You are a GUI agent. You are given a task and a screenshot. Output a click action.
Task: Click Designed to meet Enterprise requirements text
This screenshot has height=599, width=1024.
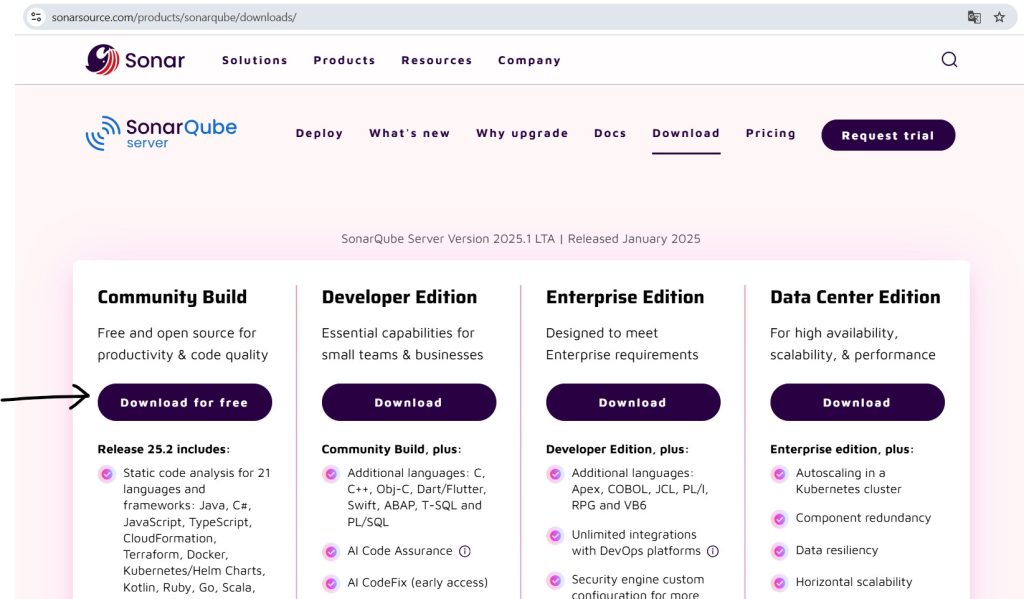(622, 344)
